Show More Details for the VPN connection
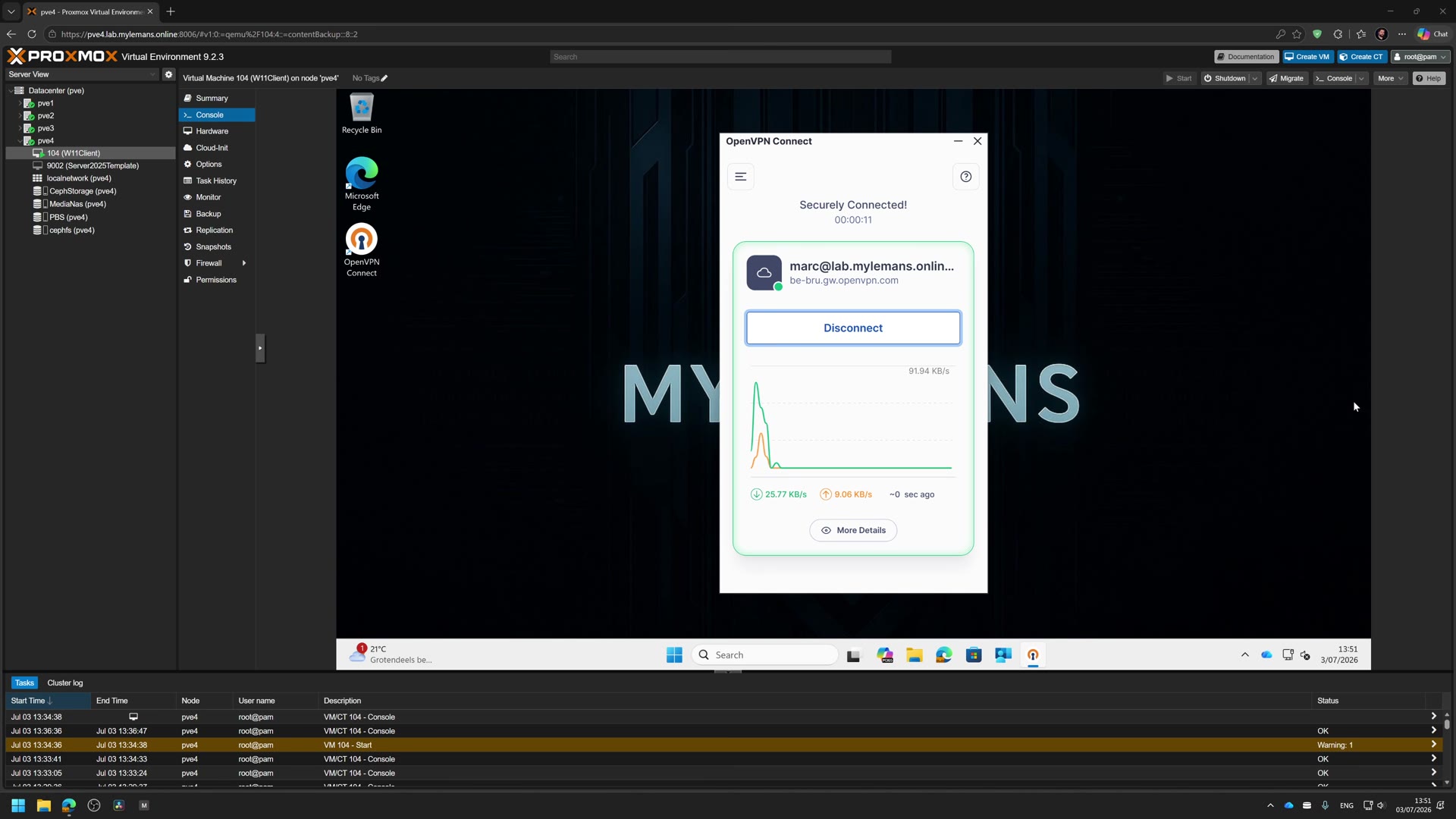The width and height of the screenshot is (1456, 819). [x=853, y=530]
